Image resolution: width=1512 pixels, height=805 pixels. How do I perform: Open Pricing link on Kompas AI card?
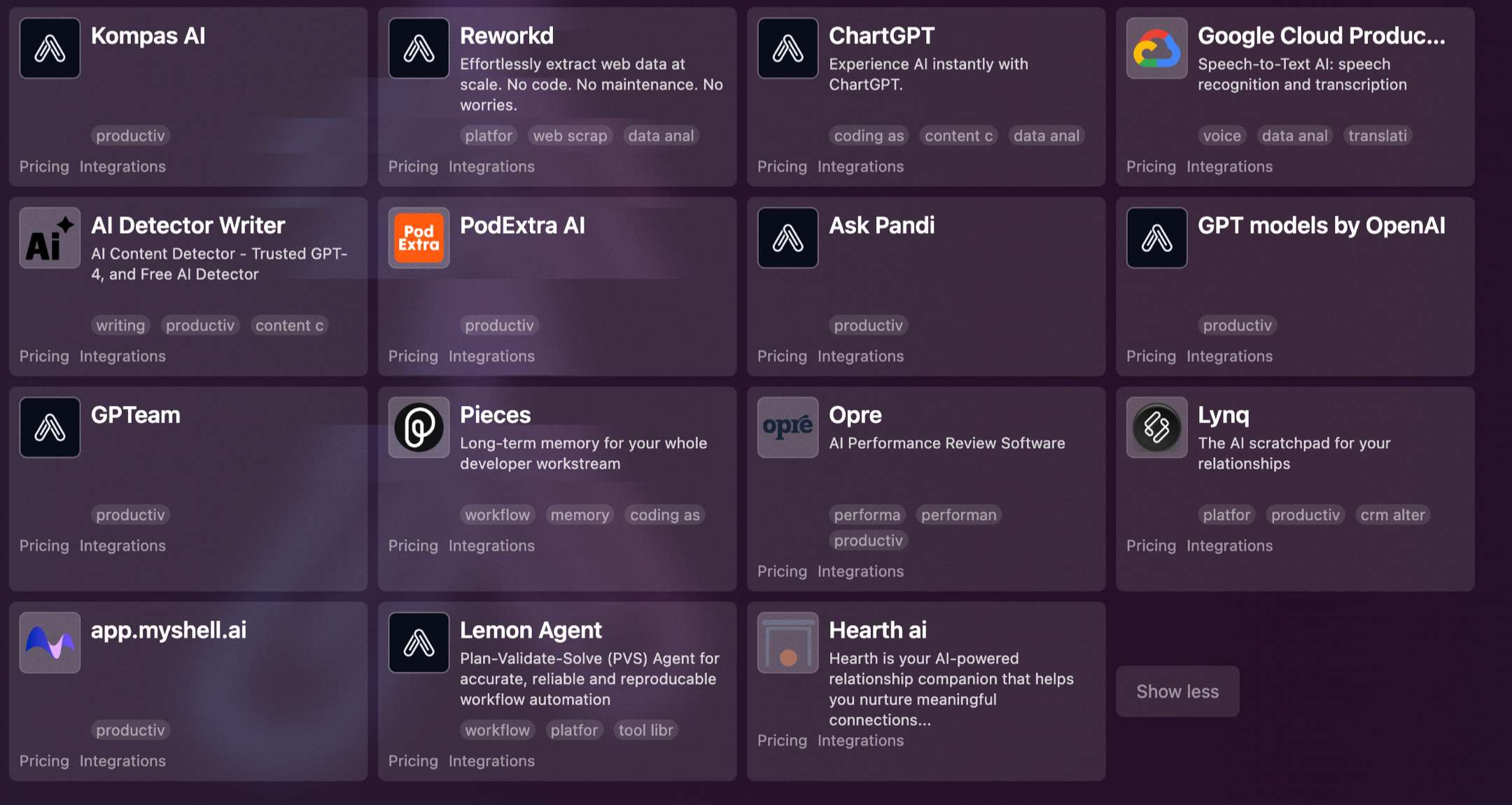pos(44,167)
